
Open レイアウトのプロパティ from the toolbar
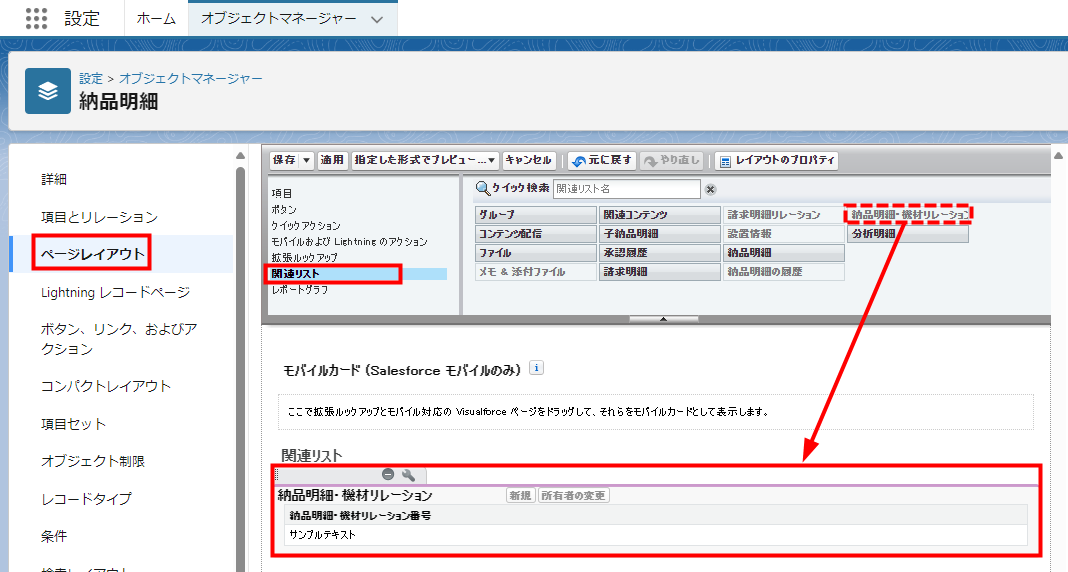click(776, 160)
